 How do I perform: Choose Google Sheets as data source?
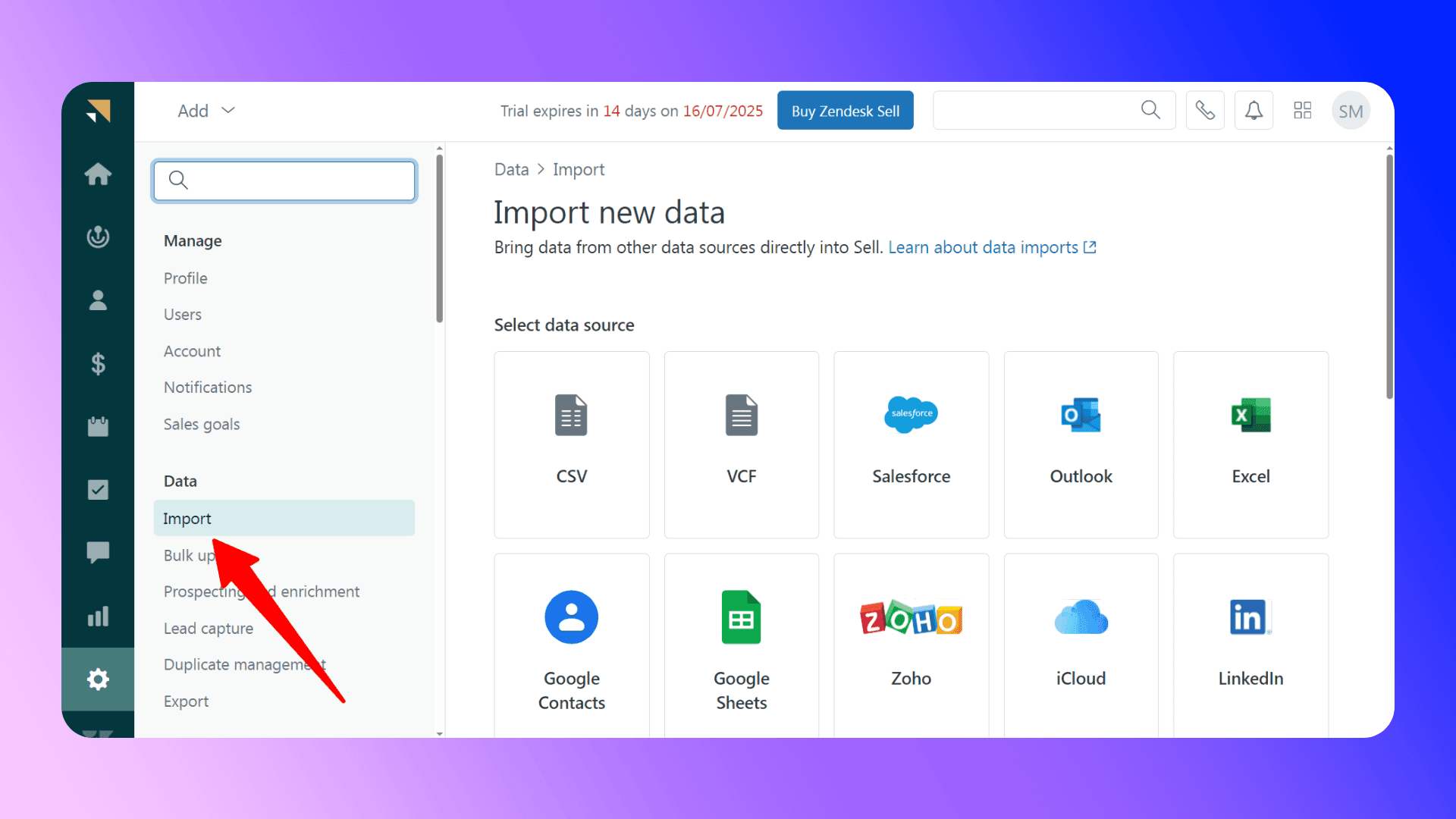(742, 646)
